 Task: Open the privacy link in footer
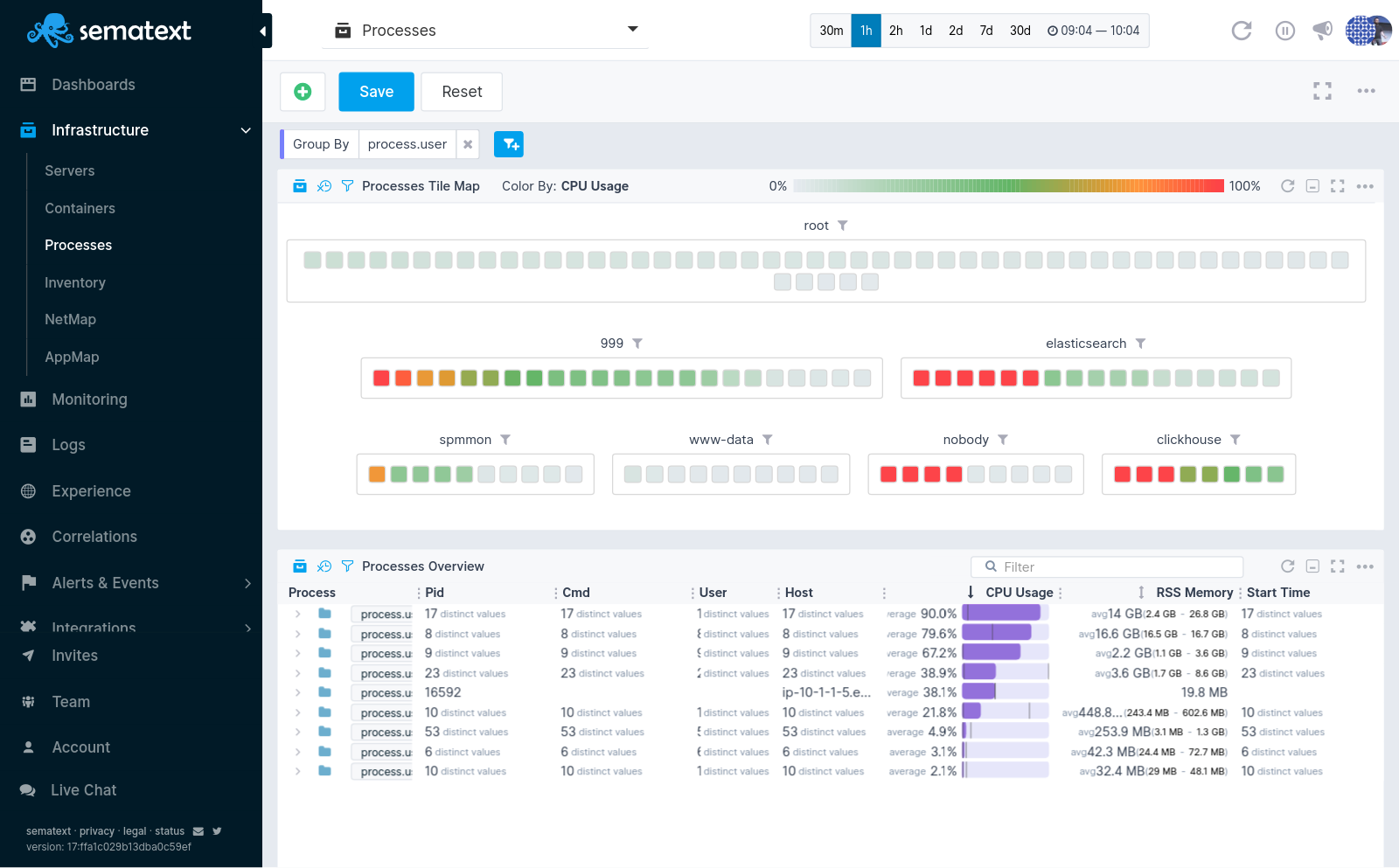[97, 831]
